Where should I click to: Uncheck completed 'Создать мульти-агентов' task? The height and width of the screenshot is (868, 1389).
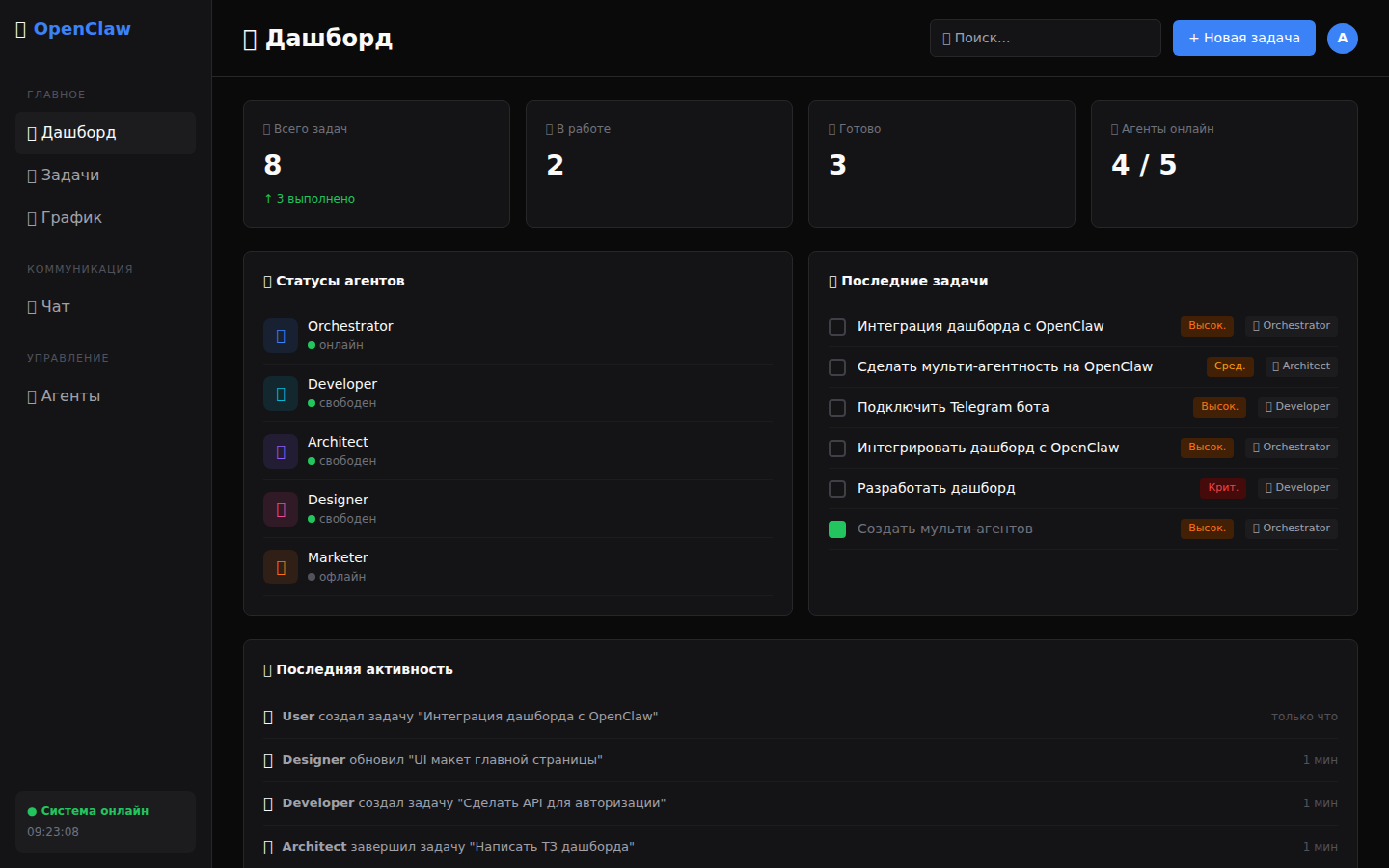click(837, 529)
